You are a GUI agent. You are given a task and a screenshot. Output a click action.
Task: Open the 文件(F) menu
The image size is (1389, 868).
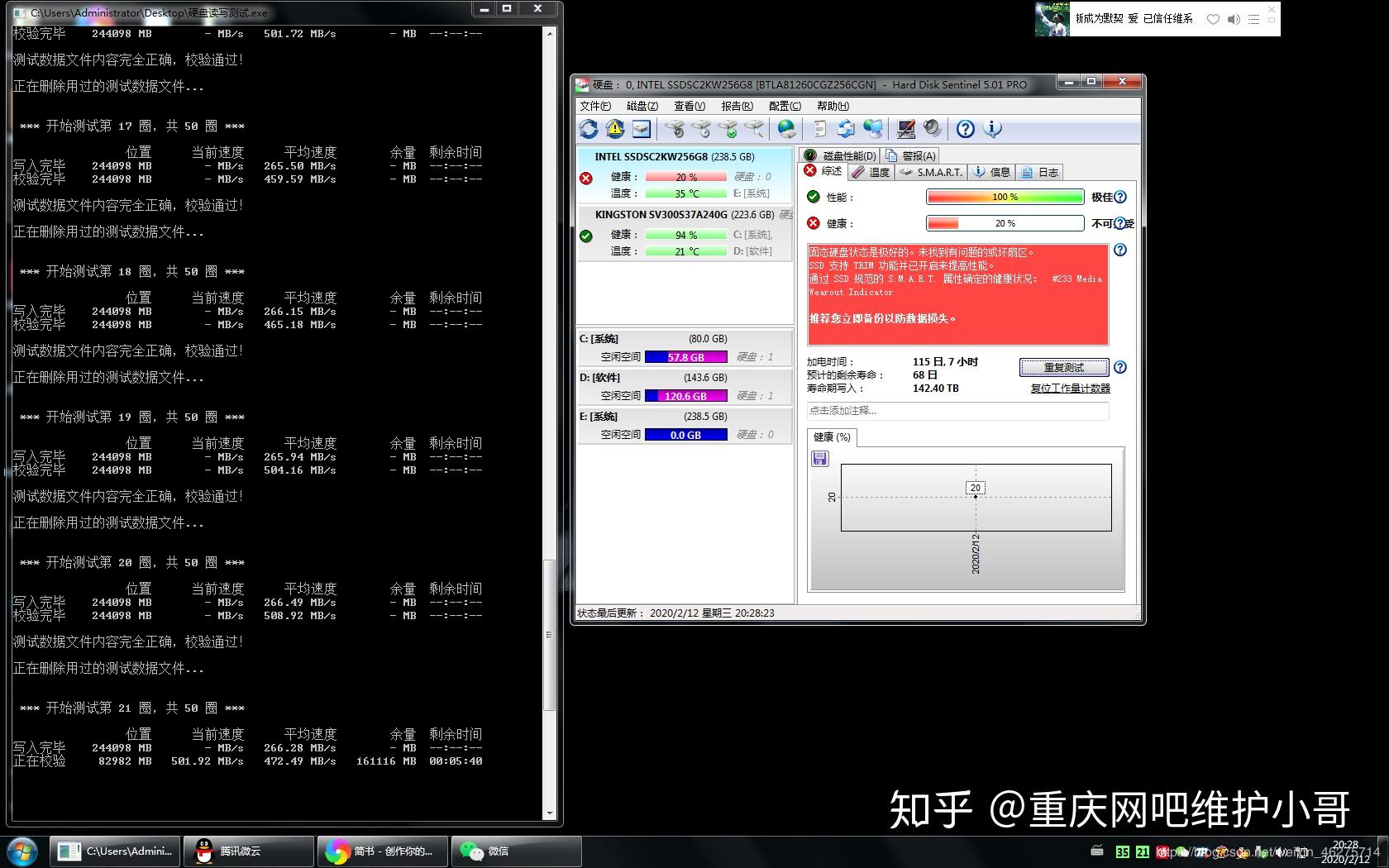point(595,106)
